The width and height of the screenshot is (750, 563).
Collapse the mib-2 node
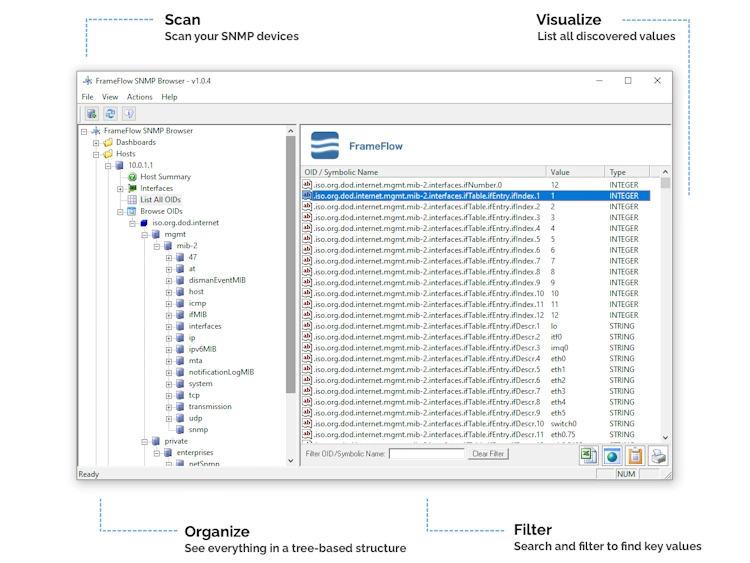[x=156, y=246]
